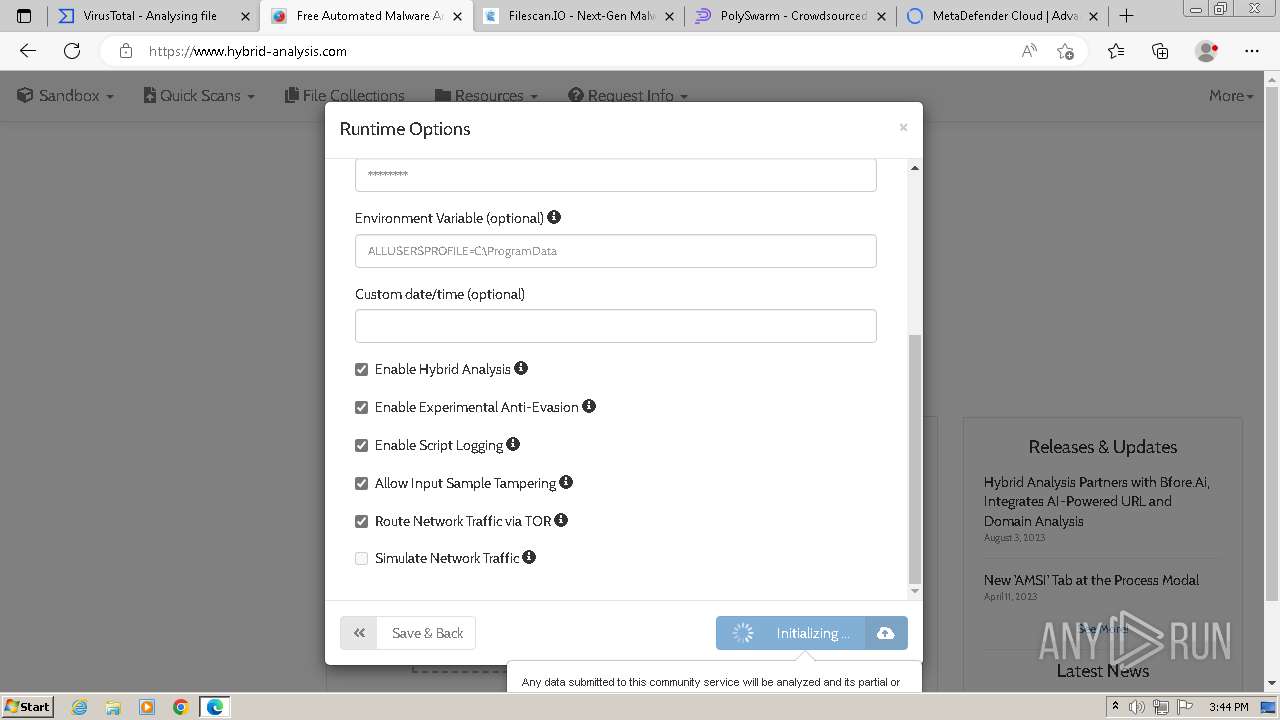The width and height of the screenshot is (1280, 720).
Task: Click the browser profile avatar
Action: [x=1207, y=51]
